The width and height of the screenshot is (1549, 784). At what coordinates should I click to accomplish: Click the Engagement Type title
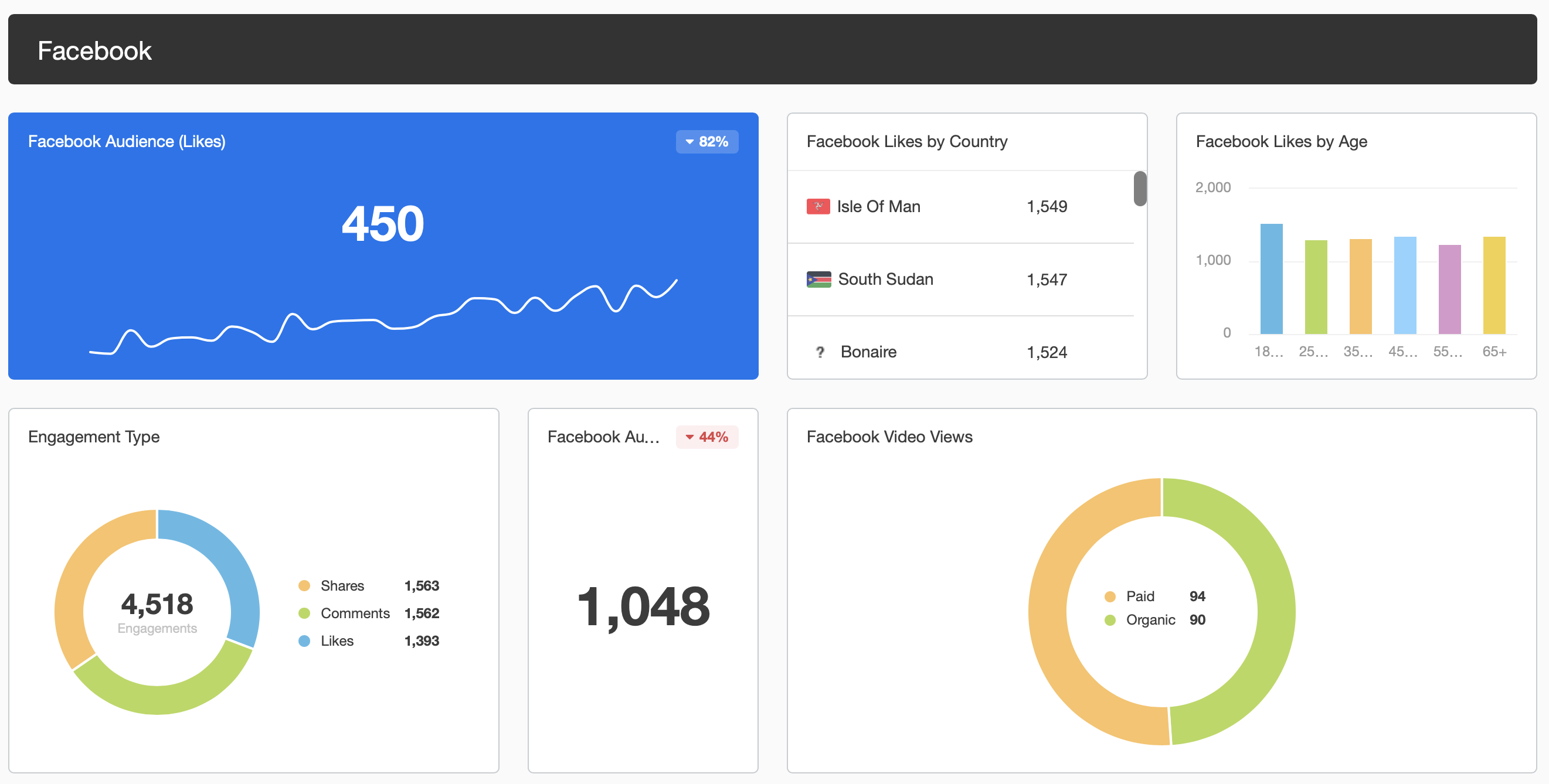pos(94,437)
